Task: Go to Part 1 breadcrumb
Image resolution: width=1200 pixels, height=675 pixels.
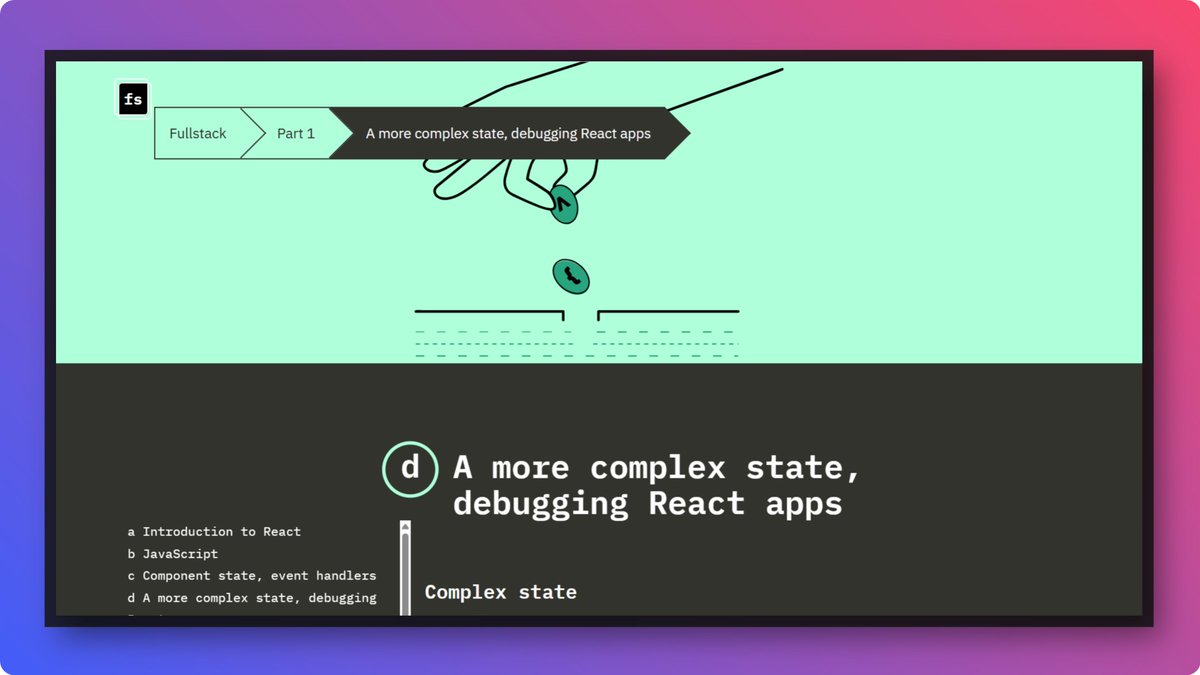Action: [295, 133]
